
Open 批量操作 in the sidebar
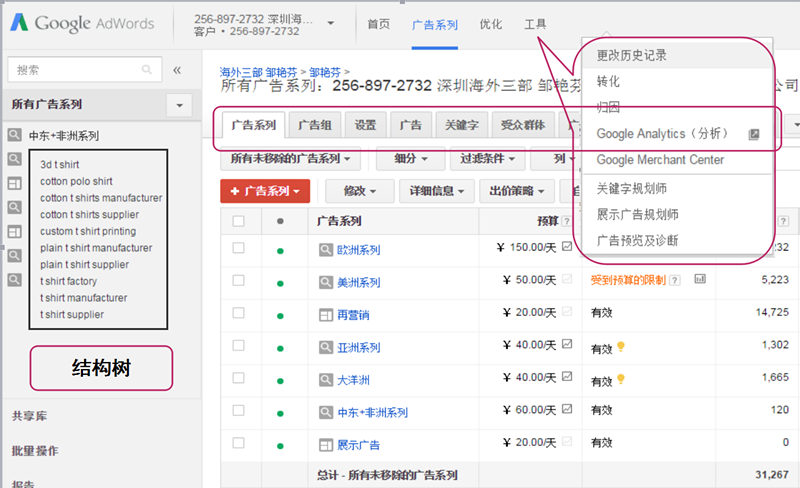point(35,451)
